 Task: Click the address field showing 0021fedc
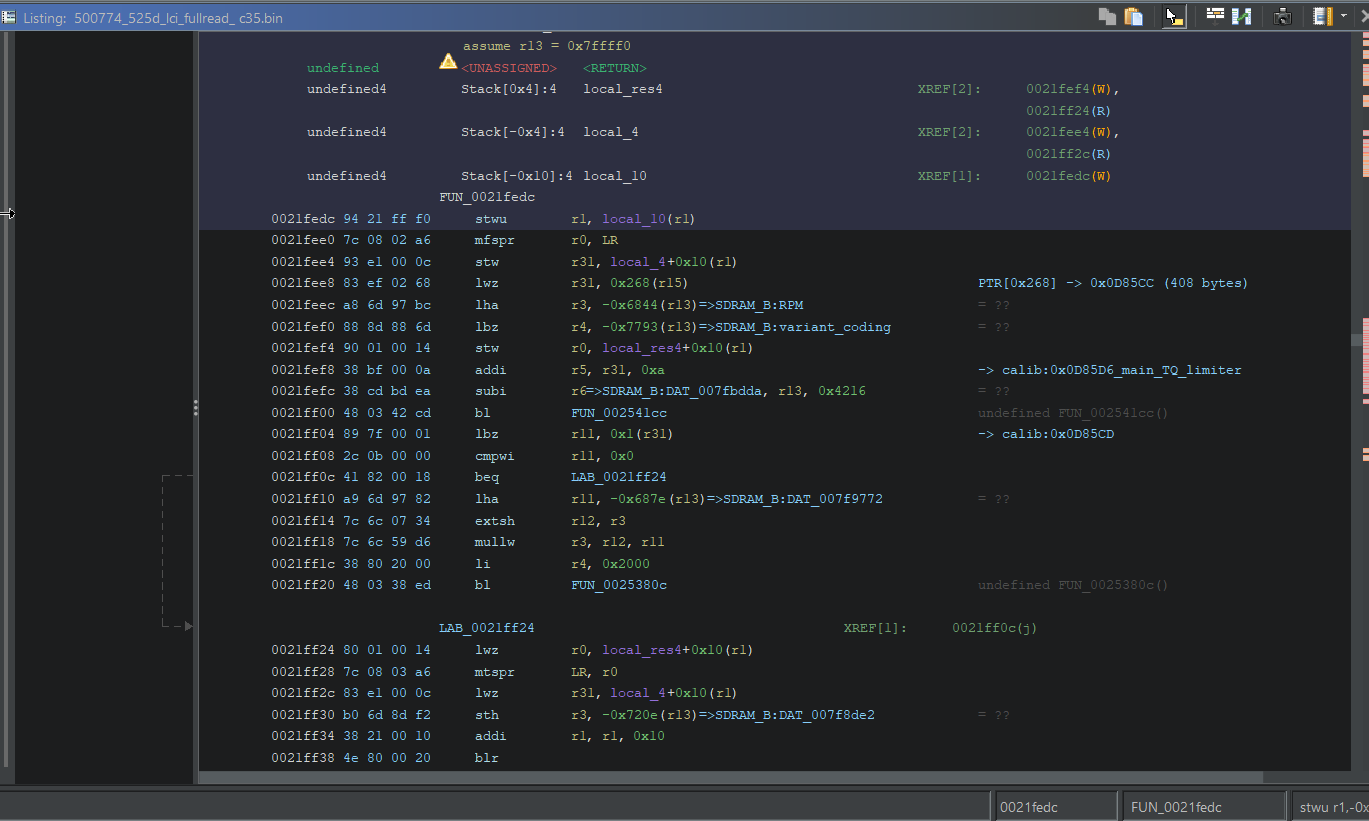pos(1054,806)
